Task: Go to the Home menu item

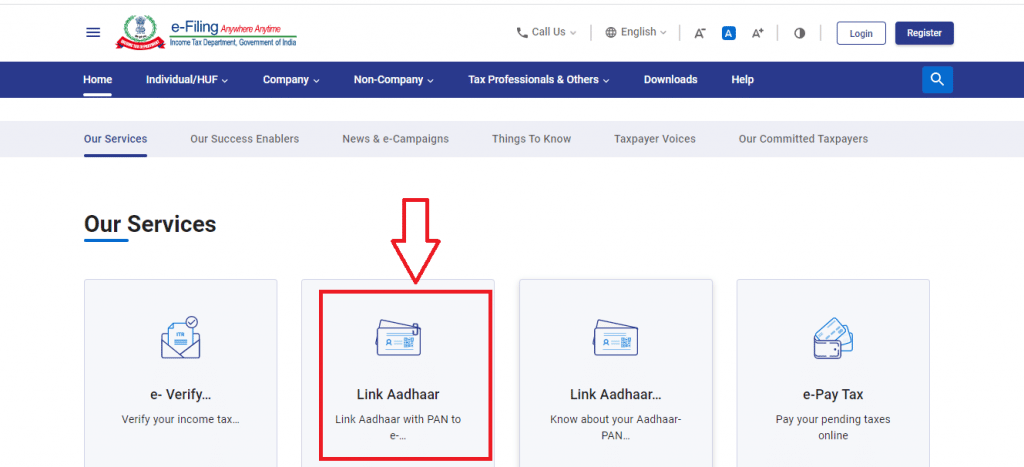Action: click(97, 80)
